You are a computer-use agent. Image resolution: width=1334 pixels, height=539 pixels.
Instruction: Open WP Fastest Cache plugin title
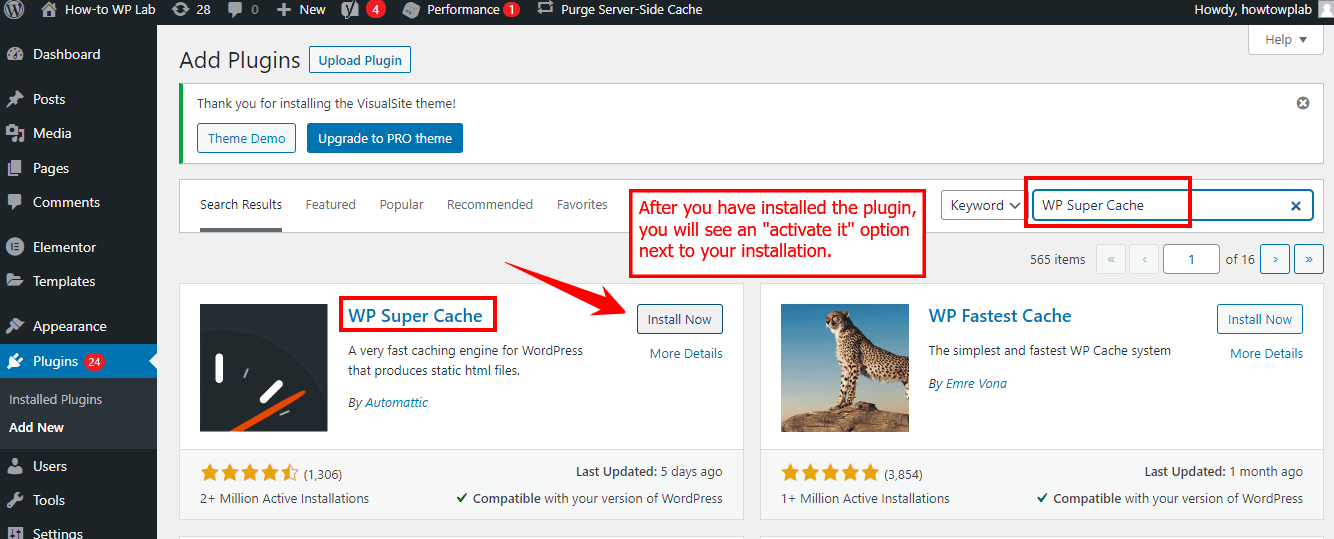click(1000, 316)
